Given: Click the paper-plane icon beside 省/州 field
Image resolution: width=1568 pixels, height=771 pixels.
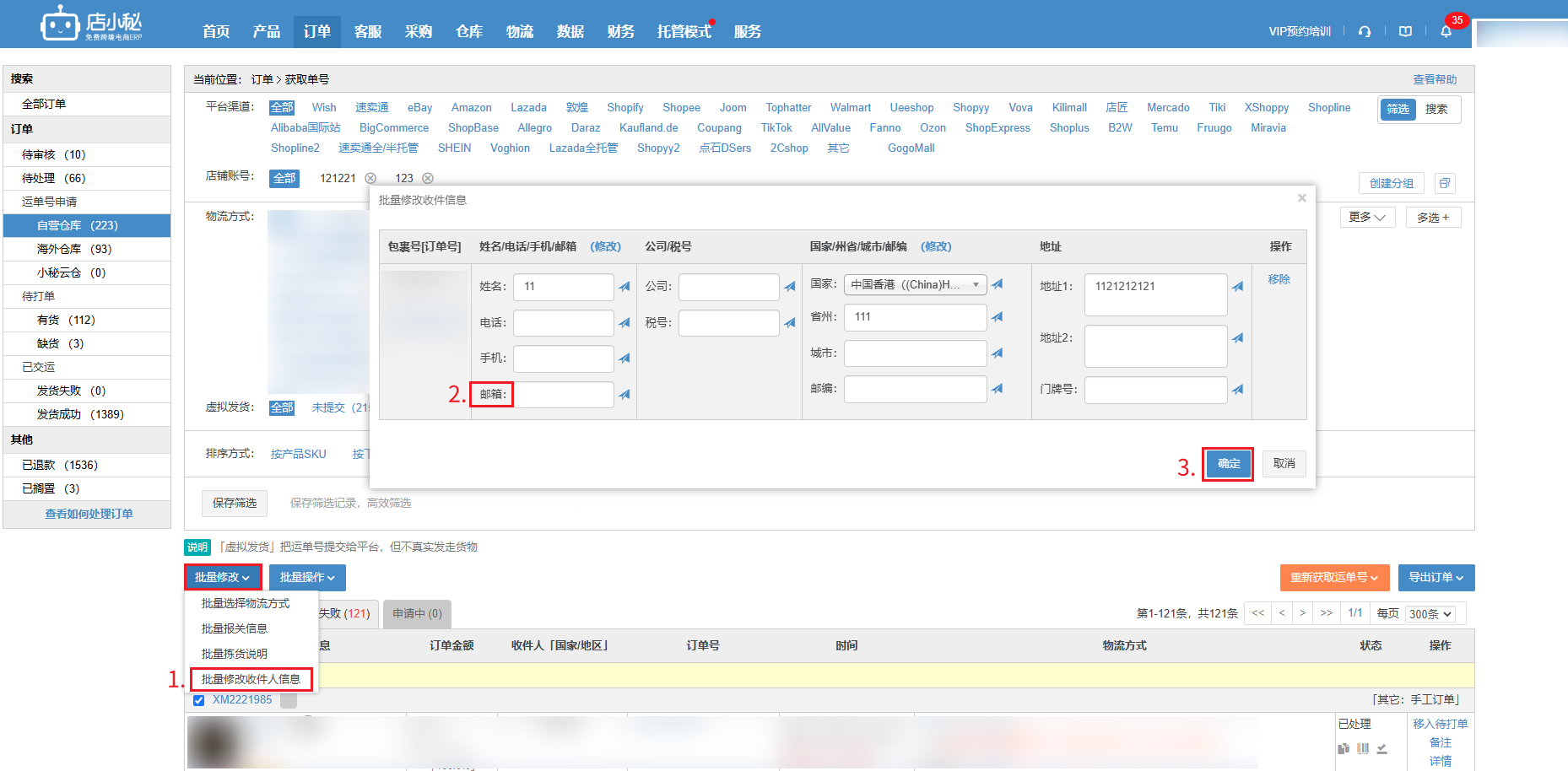Looking at the screenshot, I should [x=998, y=317].
